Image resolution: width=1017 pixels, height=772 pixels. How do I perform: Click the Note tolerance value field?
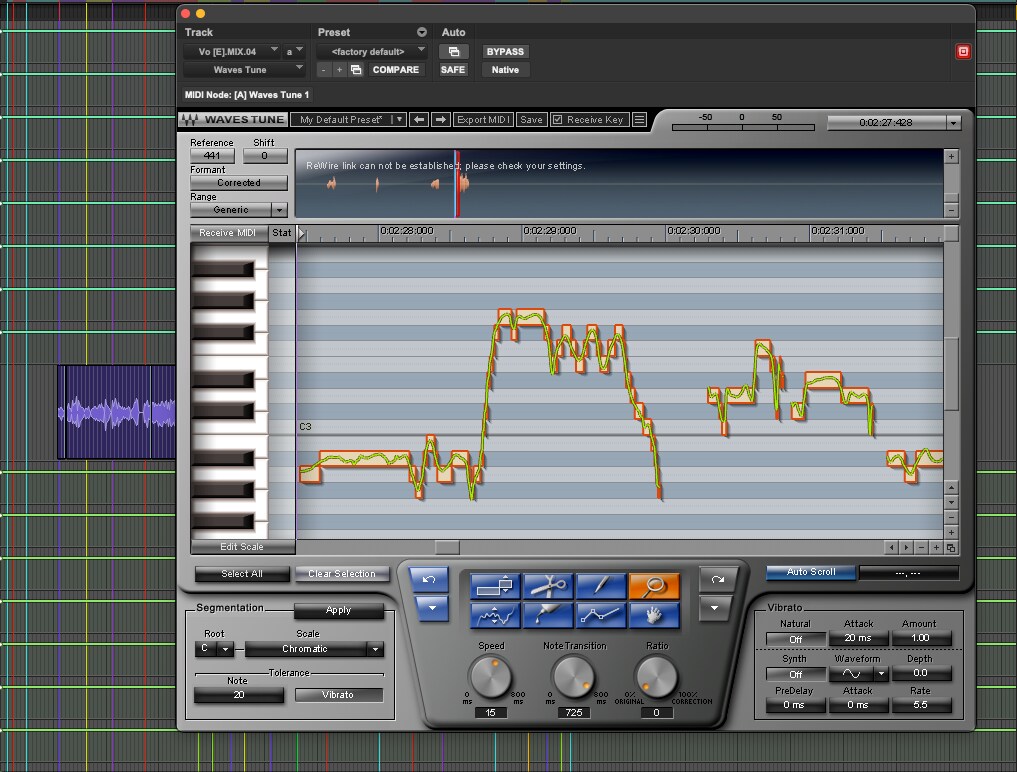(239, 695)
